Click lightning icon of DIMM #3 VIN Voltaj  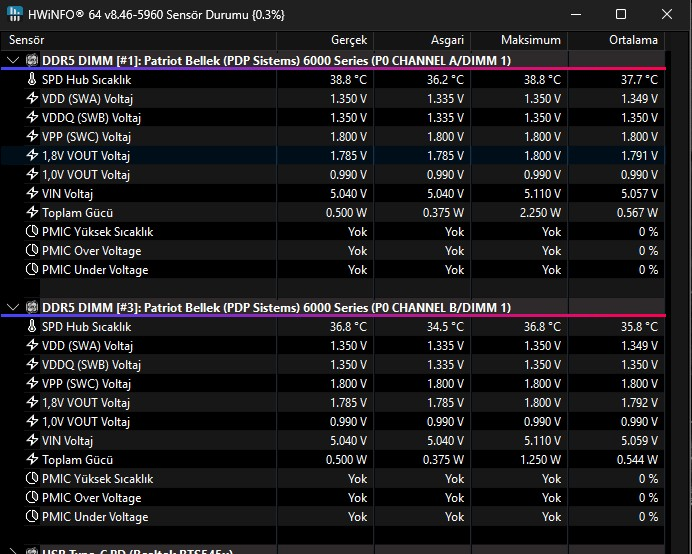(32, 440)
